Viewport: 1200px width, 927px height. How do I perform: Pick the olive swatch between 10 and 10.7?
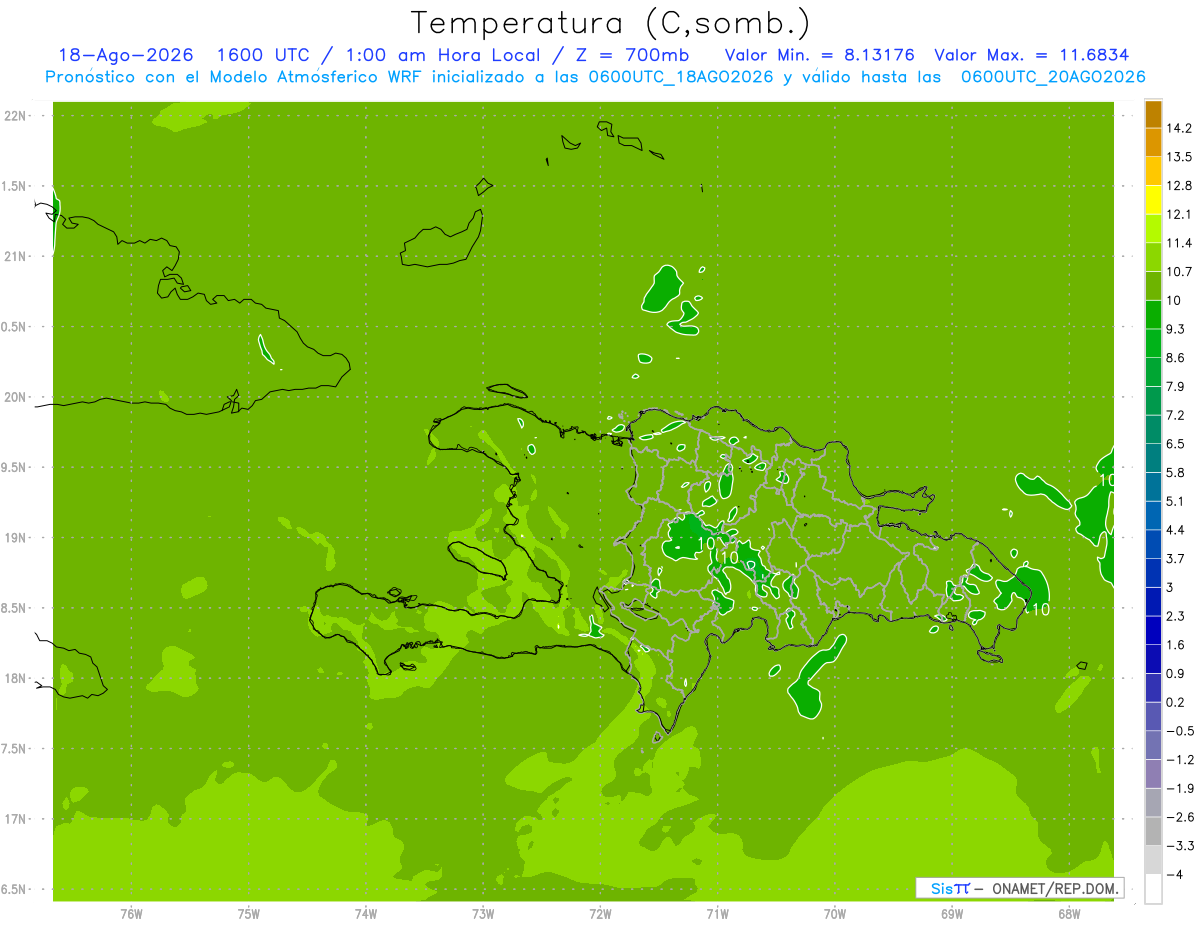tap(1153, 286)
